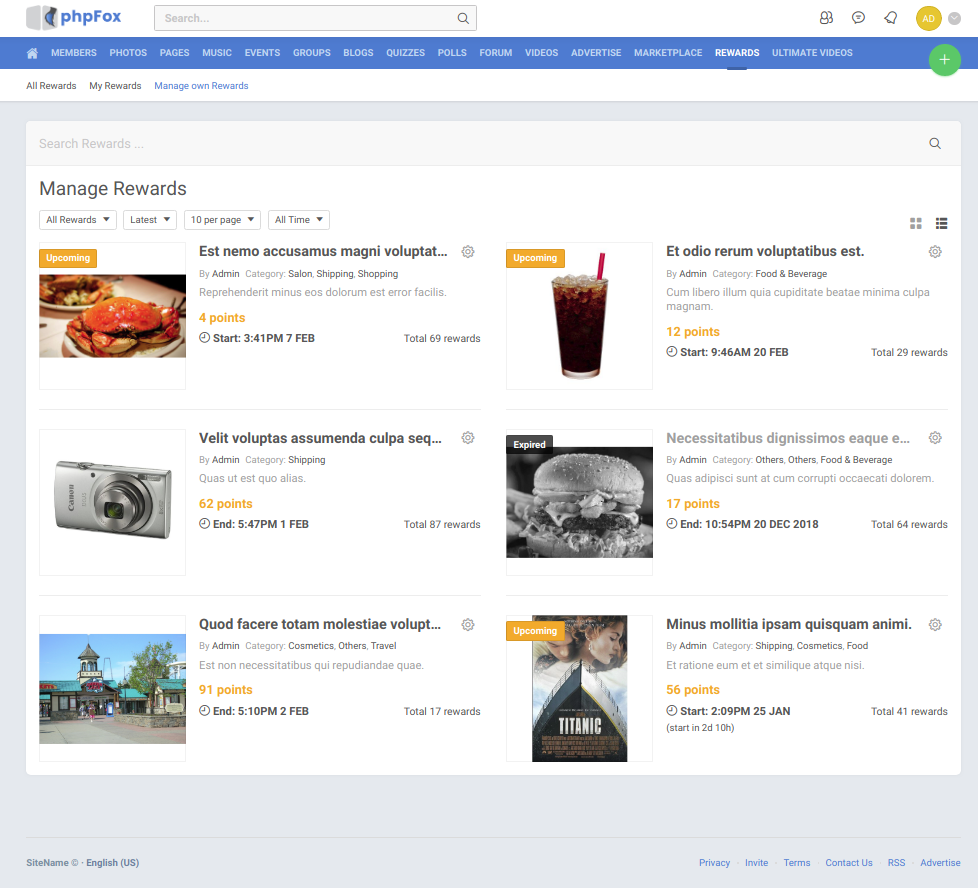Screen dimensions: 978x888
Task: Switch to grid view of rewards
Action: [x=915, y=224]
